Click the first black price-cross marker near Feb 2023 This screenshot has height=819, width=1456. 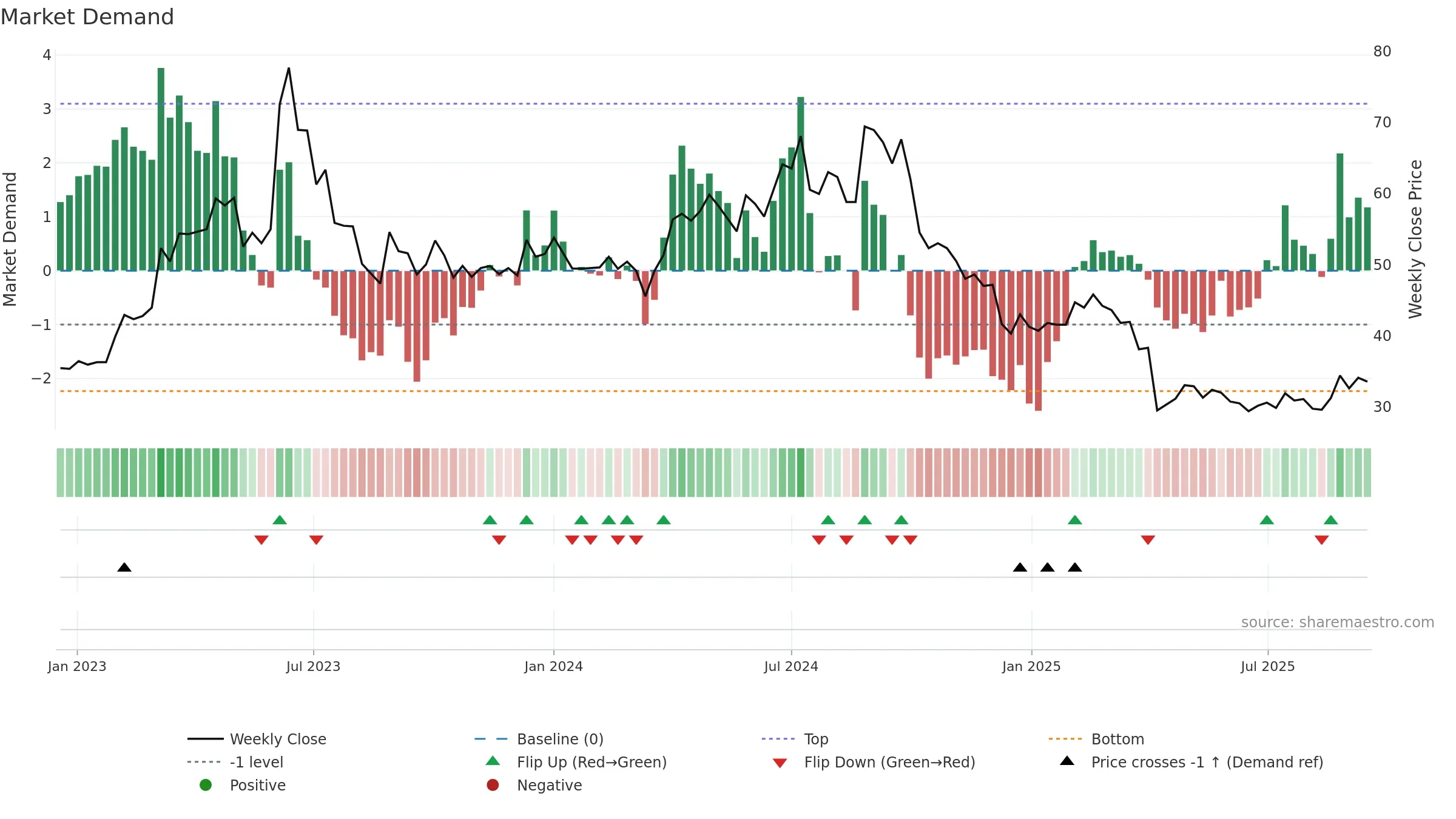(x=124, y=567)
